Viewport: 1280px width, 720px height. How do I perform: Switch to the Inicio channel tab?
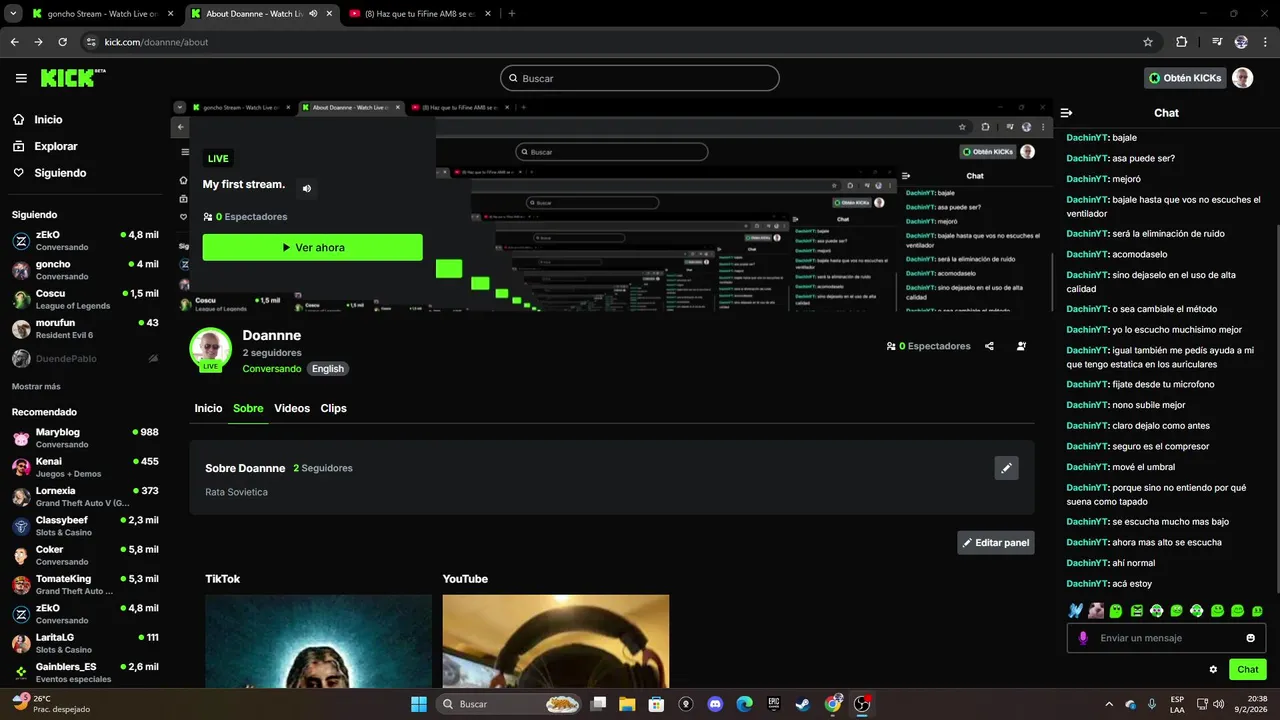(x=208, y=408)
